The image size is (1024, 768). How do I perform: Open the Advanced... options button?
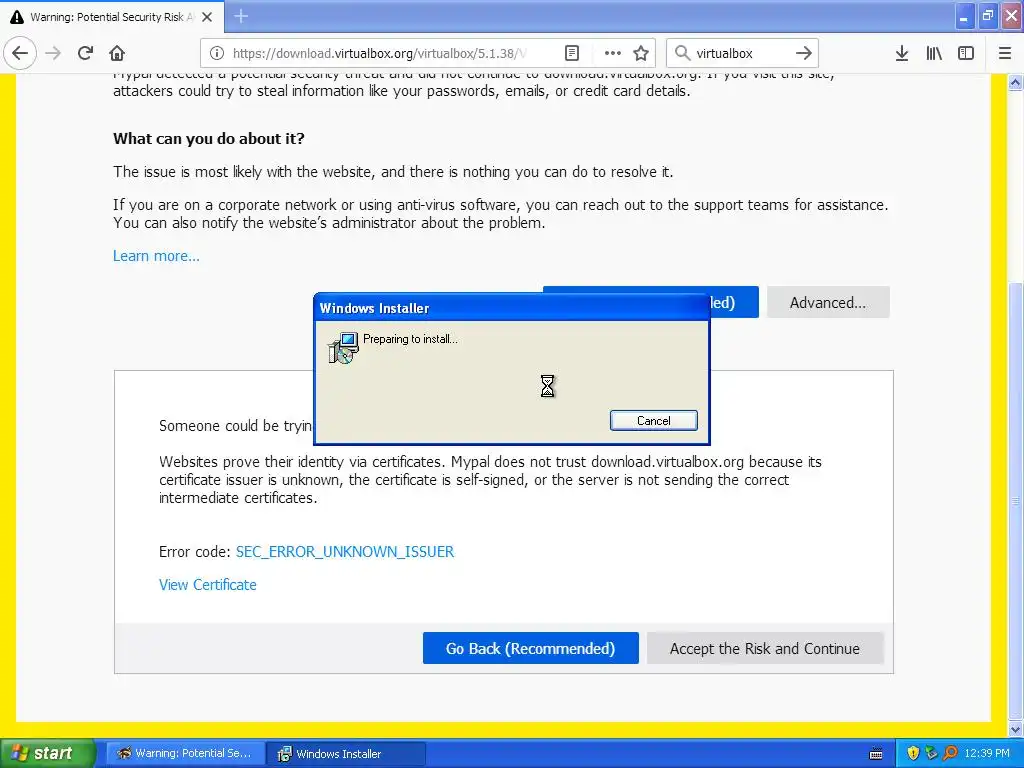pos(827,302)
